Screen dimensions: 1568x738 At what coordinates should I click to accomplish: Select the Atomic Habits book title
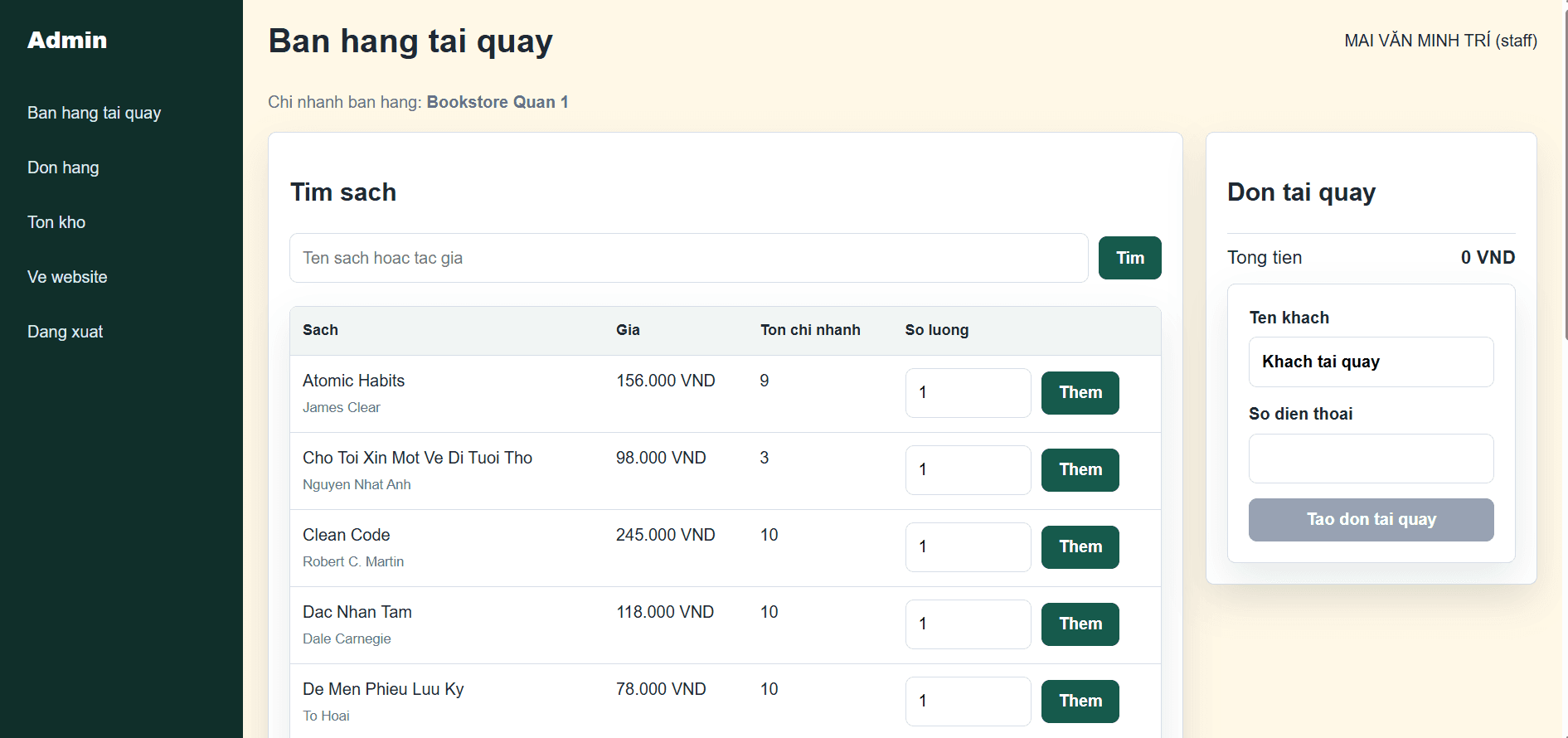(353, 381)
